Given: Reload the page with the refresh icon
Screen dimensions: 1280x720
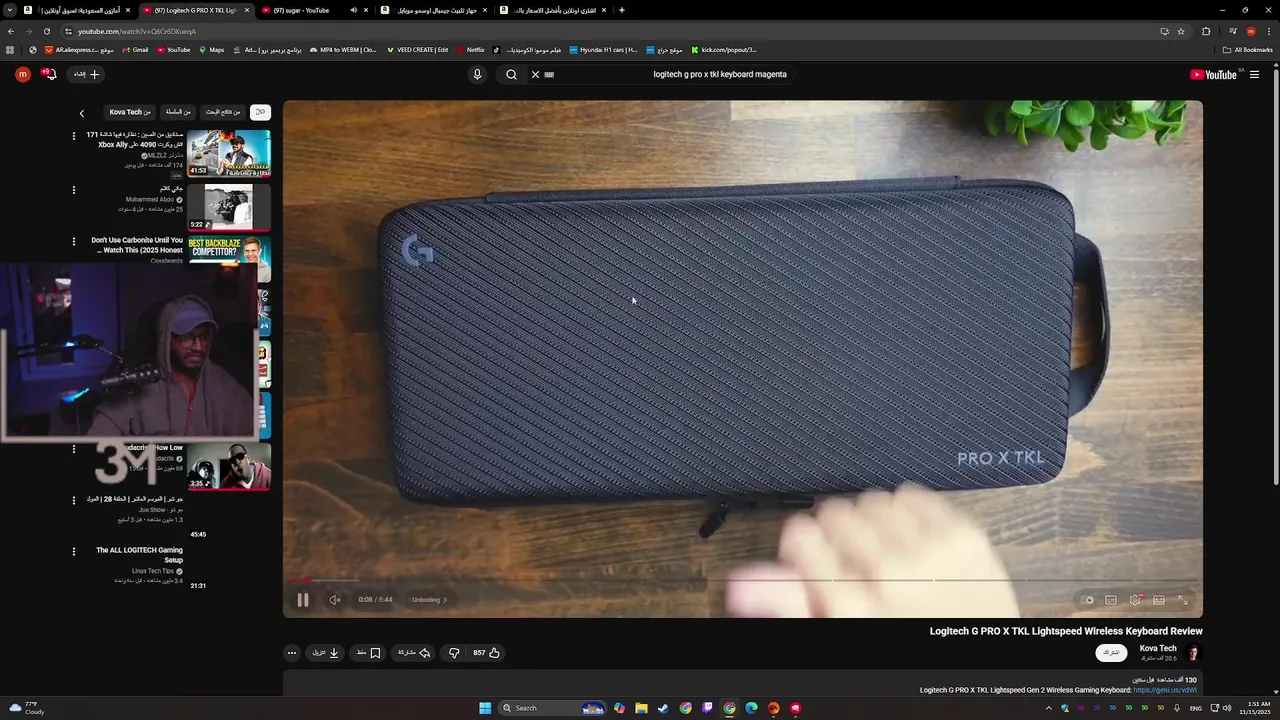Looking at the screenshot, I should pos(46,31).
